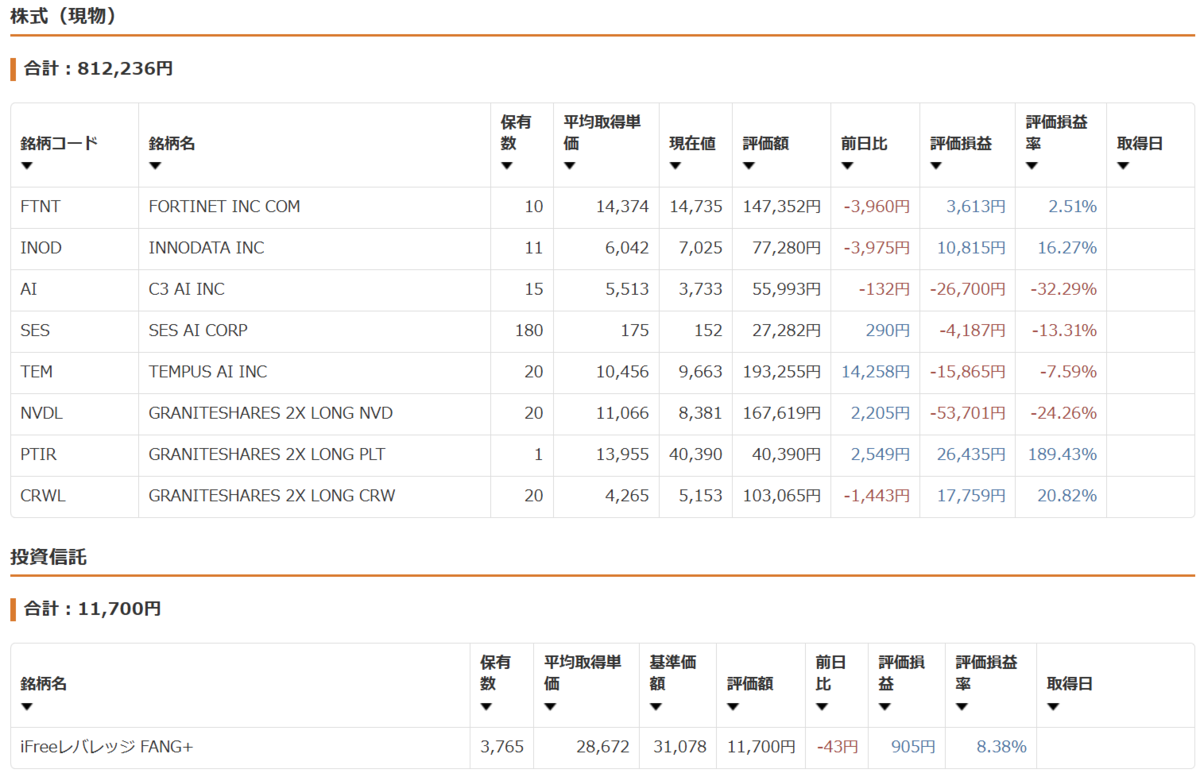Viewport: 1200px width, 777px height.
Task: Select the FTNT ticker code
Action: pyautogui.click(x=40, y=206)
